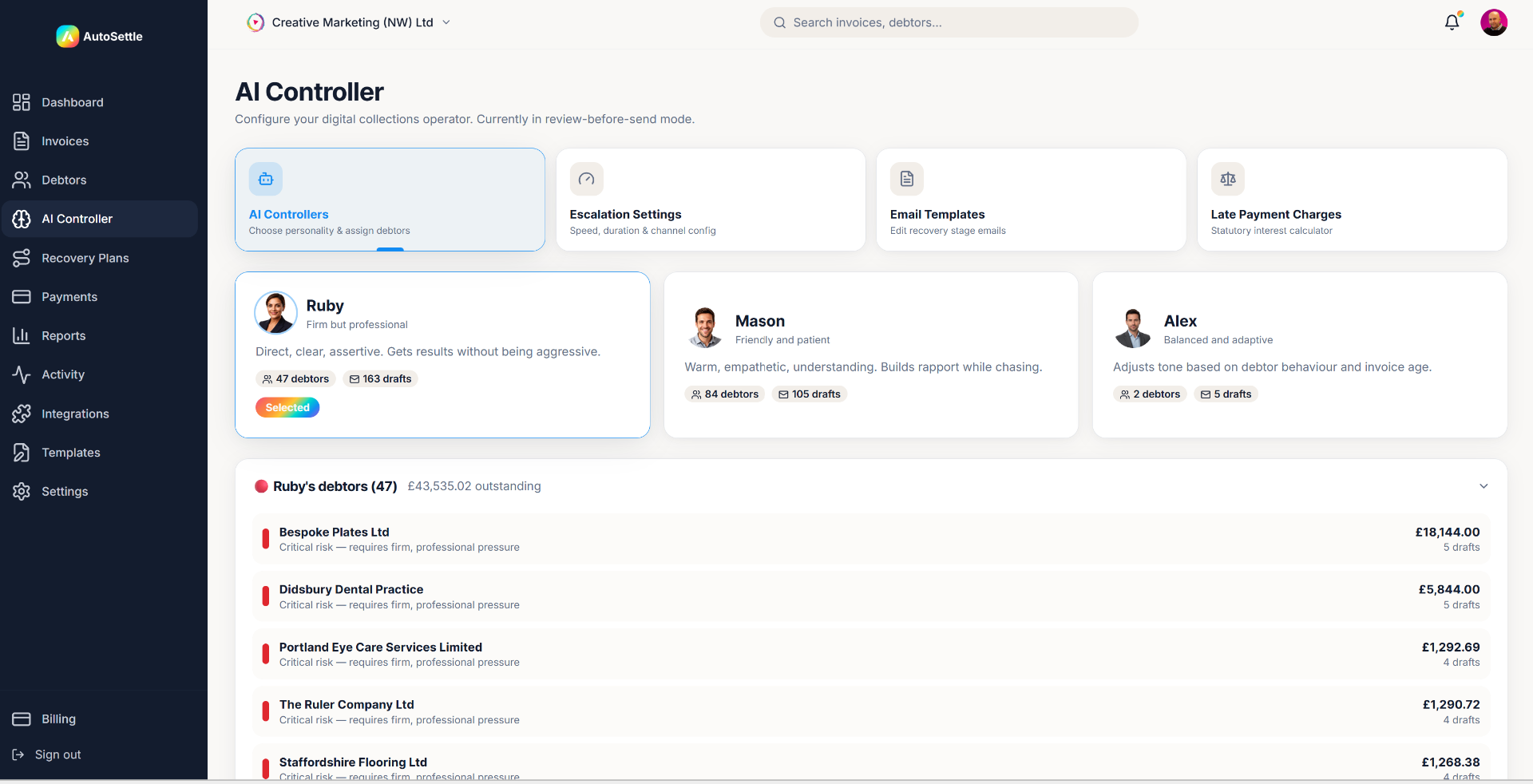Click the search magnifier icon
The image size is (1533, 784).
point(779,22)
